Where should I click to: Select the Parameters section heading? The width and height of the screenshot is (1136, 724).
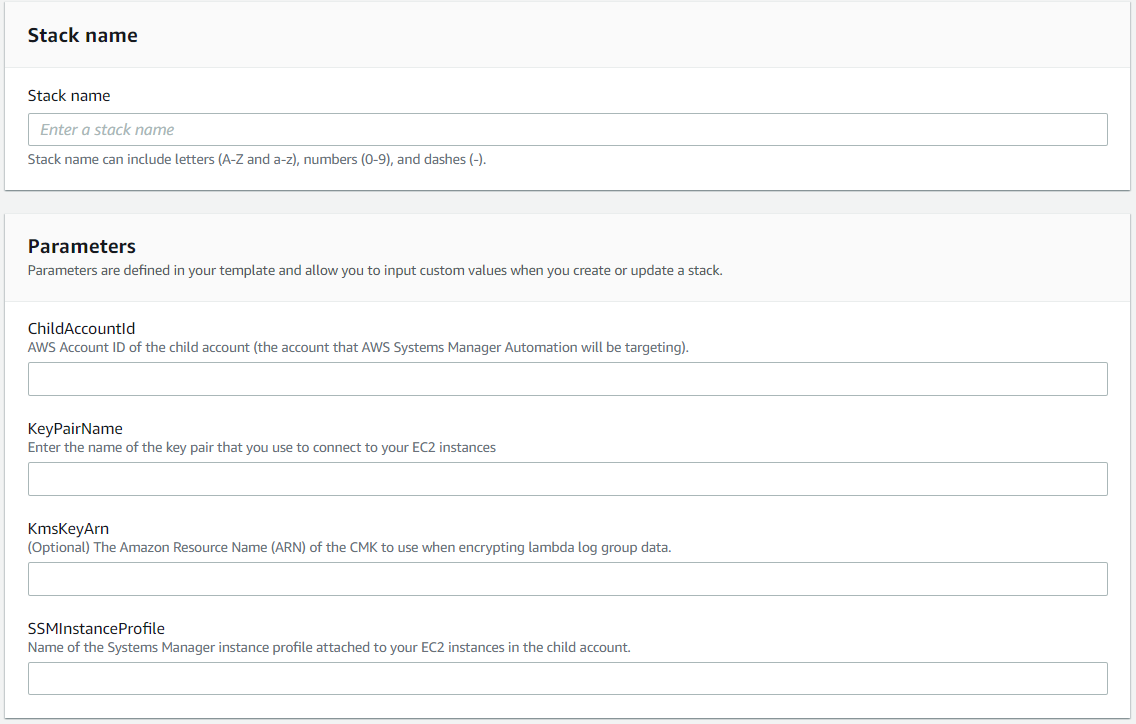[x=82, y=245]
